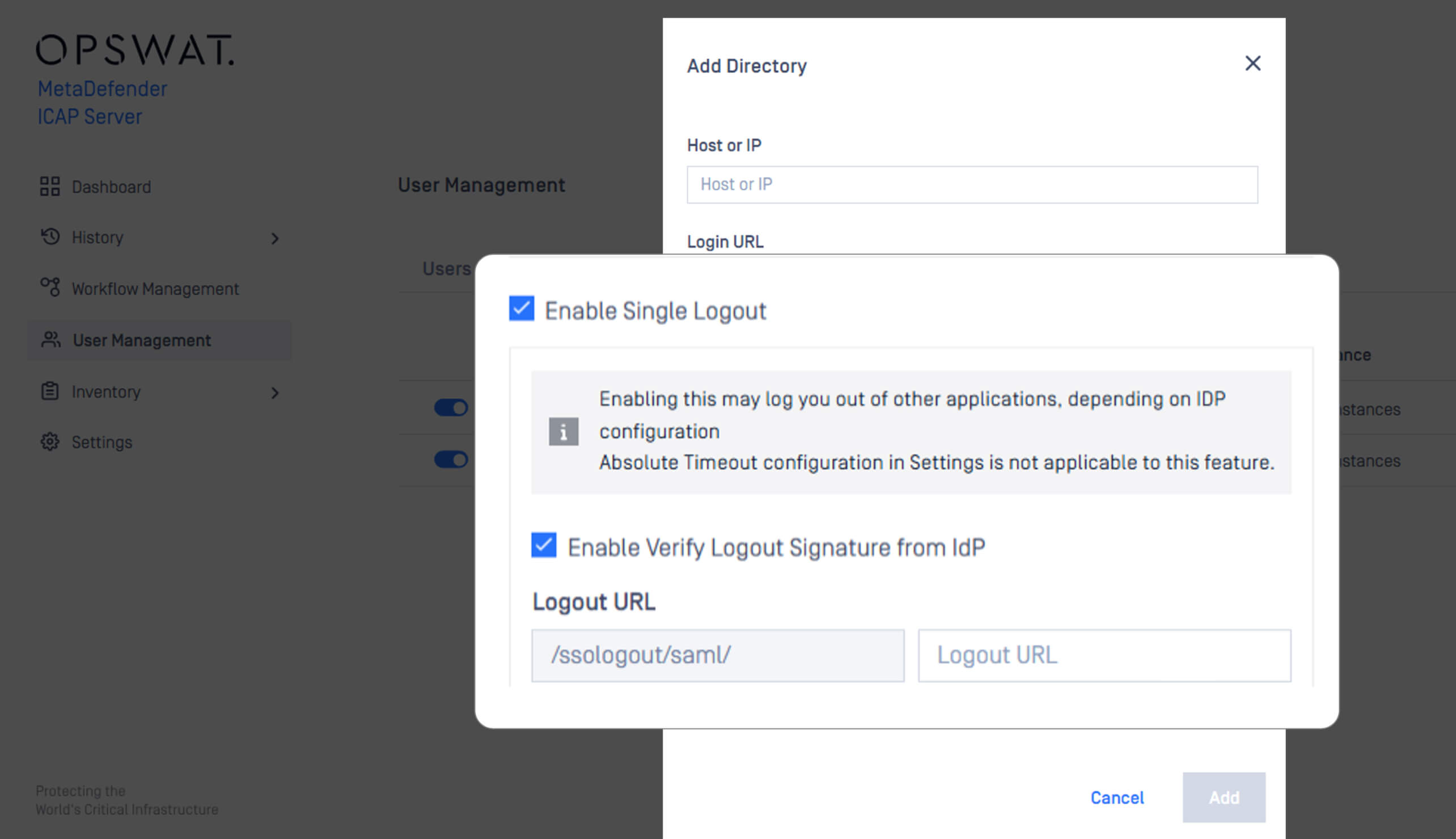
Task: Click the Dashboard grid icon
Action: (x=49, y=186)
